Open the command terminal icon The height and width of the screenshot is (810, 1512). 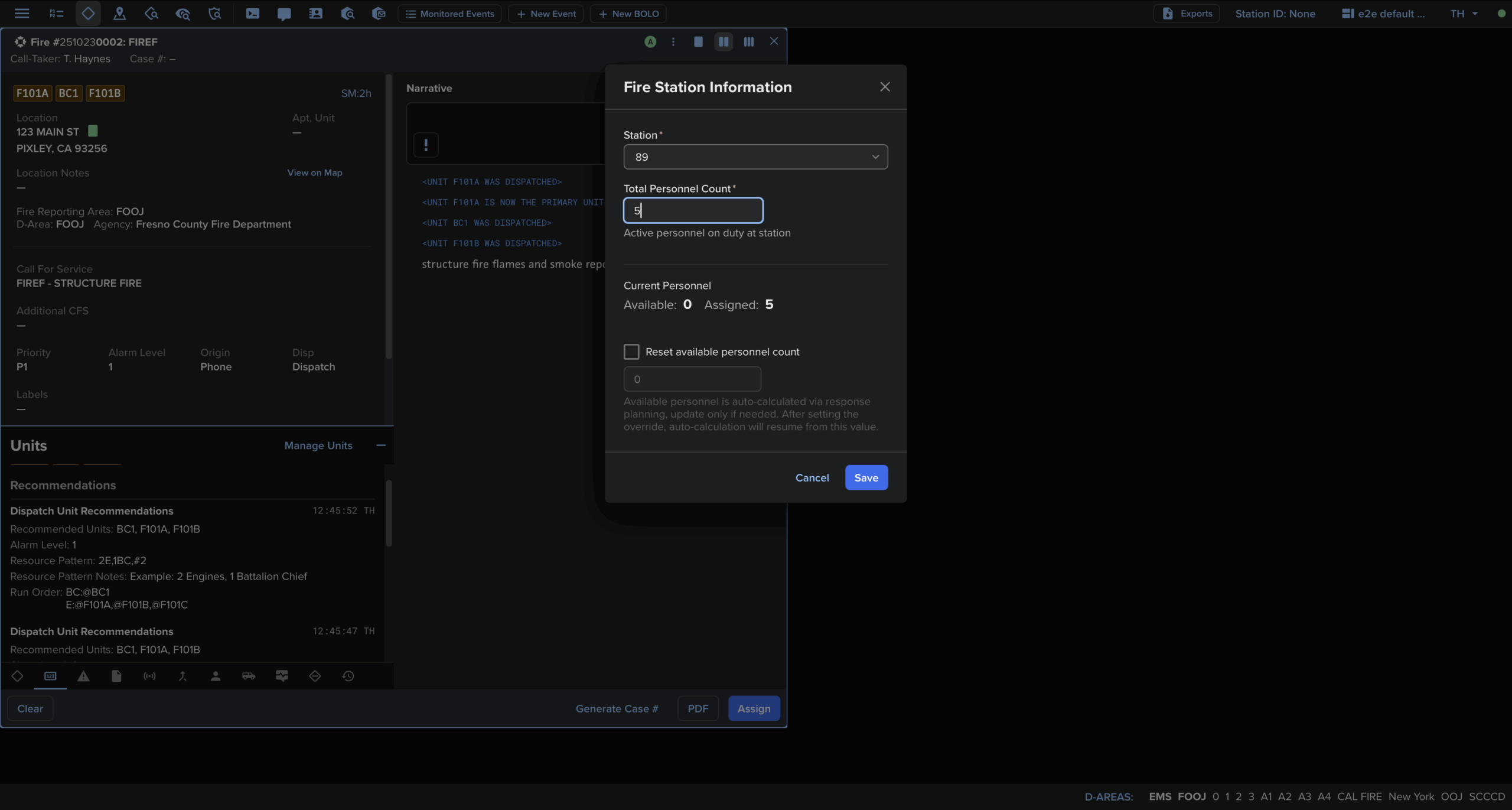tap(253, 14)
